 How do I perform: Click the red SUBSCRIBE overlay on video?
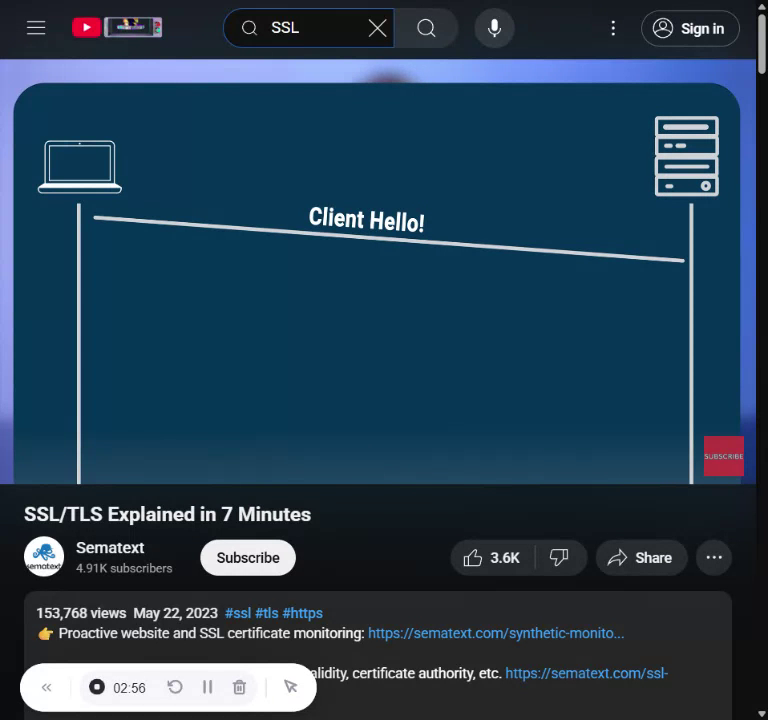pos(723,456)
